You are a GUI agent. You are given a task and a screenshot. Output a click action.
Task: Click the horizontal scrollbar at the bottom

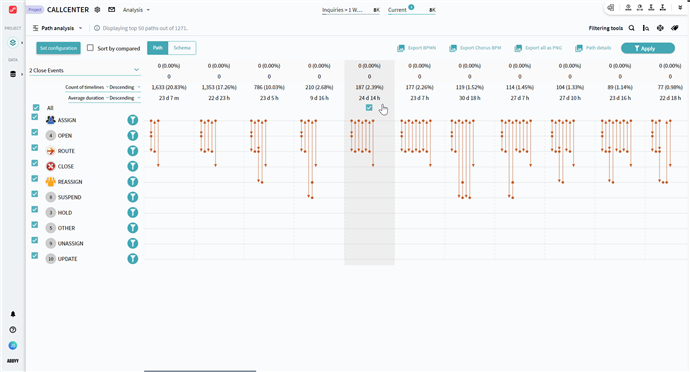pos(200,371)
